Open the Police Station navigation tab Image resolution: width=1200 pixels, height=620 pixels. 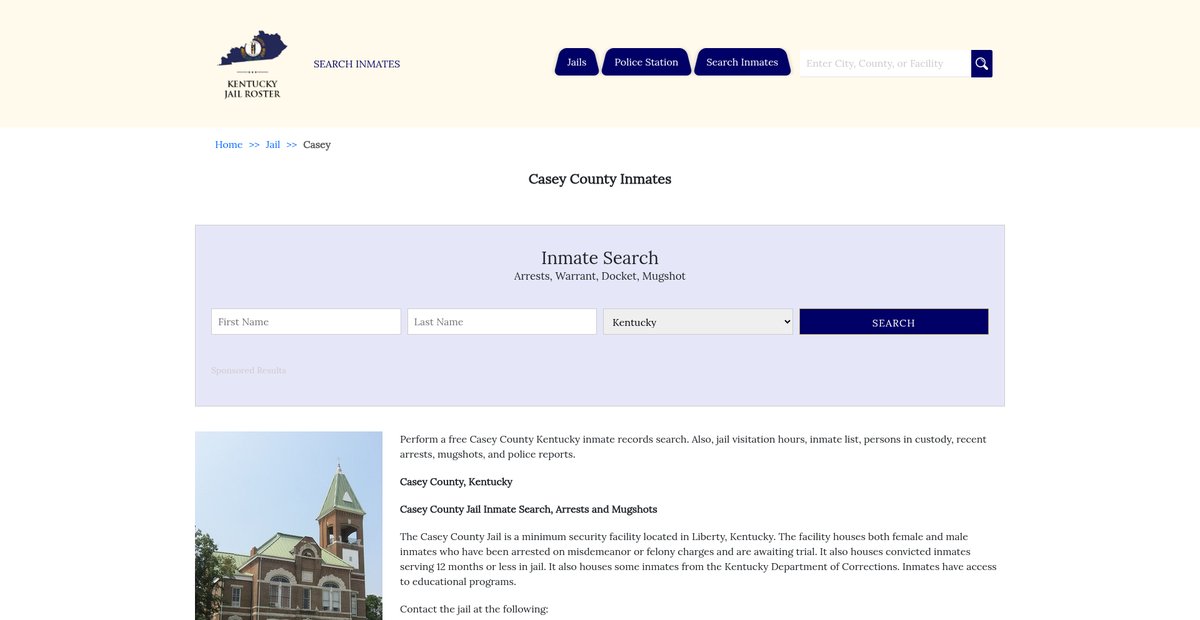[646, 62]
